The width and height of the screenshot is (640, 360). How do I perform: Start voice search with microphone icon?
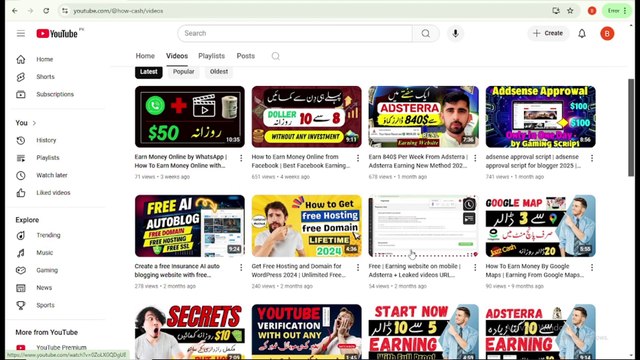pyautogui.click(x=456, y=33)
